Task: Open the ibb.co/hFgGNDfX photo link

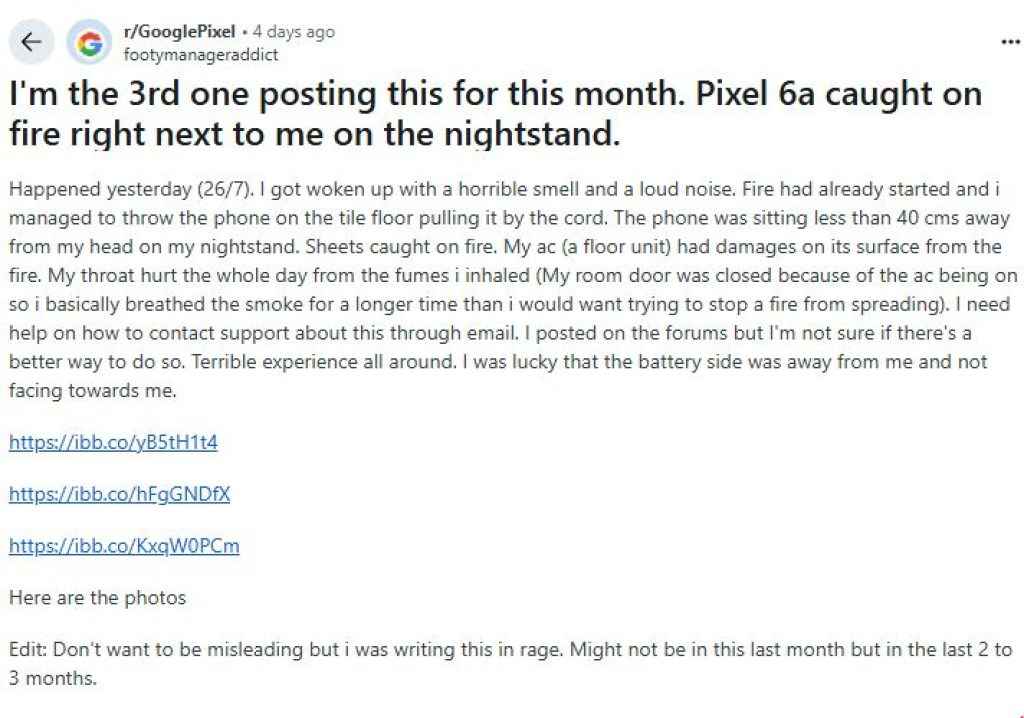Action: [x=119, y=494]
